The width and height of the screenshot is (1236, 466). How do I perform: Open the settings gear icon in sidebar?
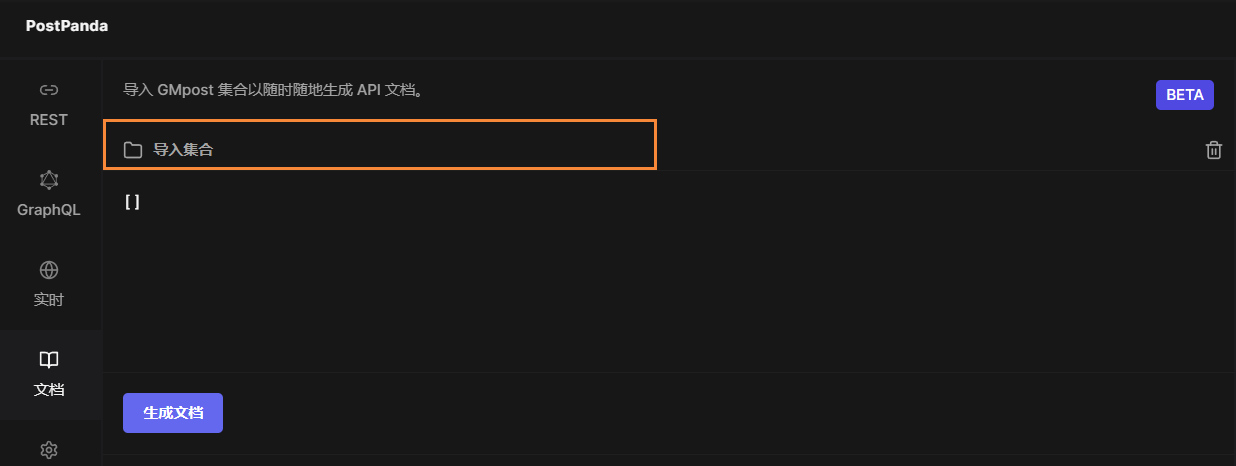click(49, 450)
